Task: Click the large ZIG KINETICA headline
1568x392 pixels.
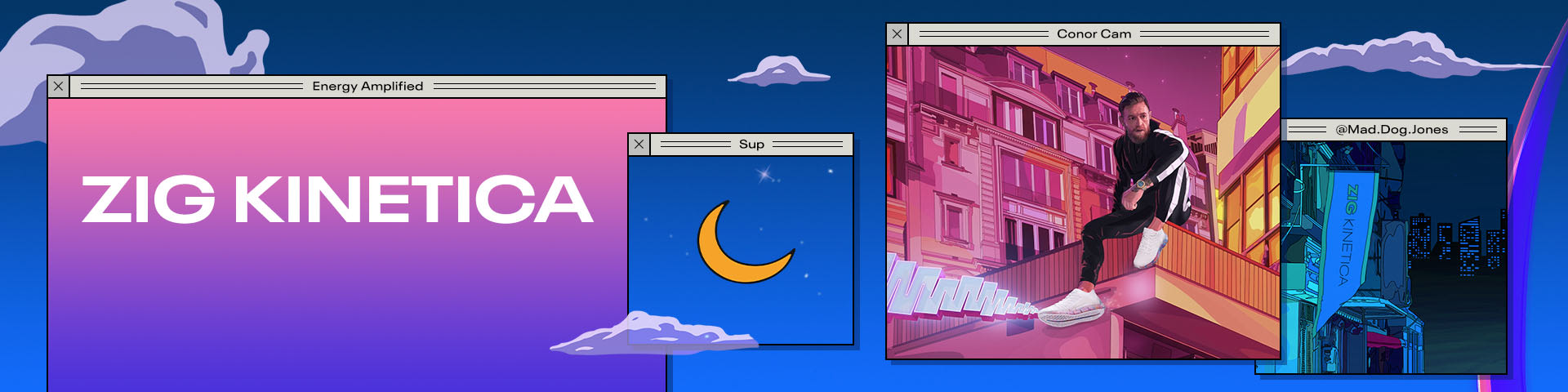Action: pos(336,200)
